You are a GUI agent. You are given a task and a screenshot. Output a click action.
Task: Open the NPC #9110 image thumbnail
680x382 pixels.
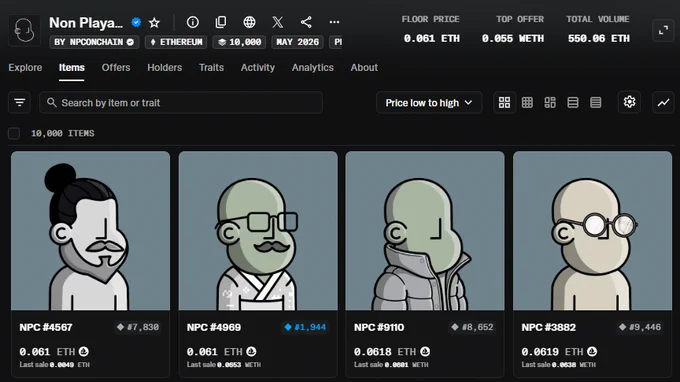[x=425, y=231]
